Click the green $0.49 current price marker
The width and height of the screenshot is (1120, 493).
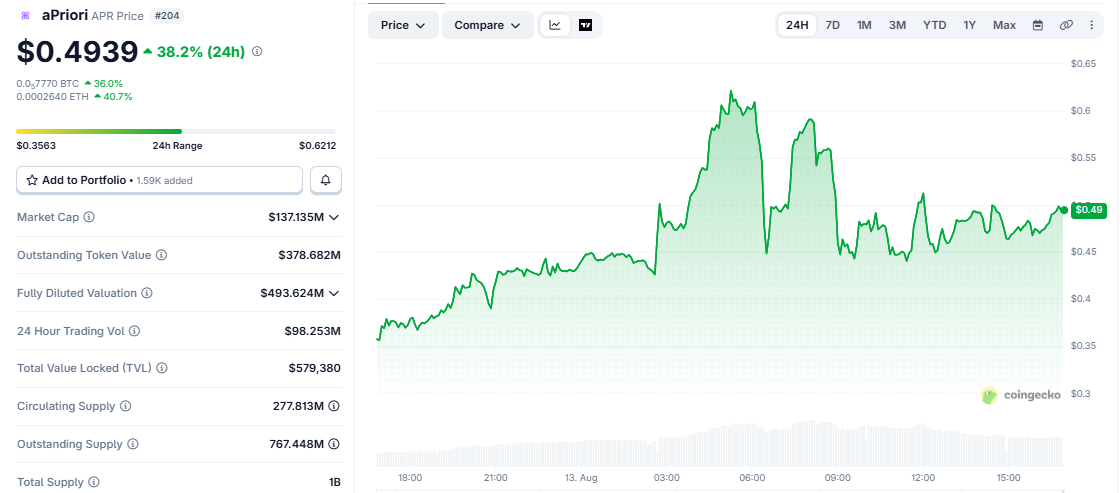coord(1089,209)
